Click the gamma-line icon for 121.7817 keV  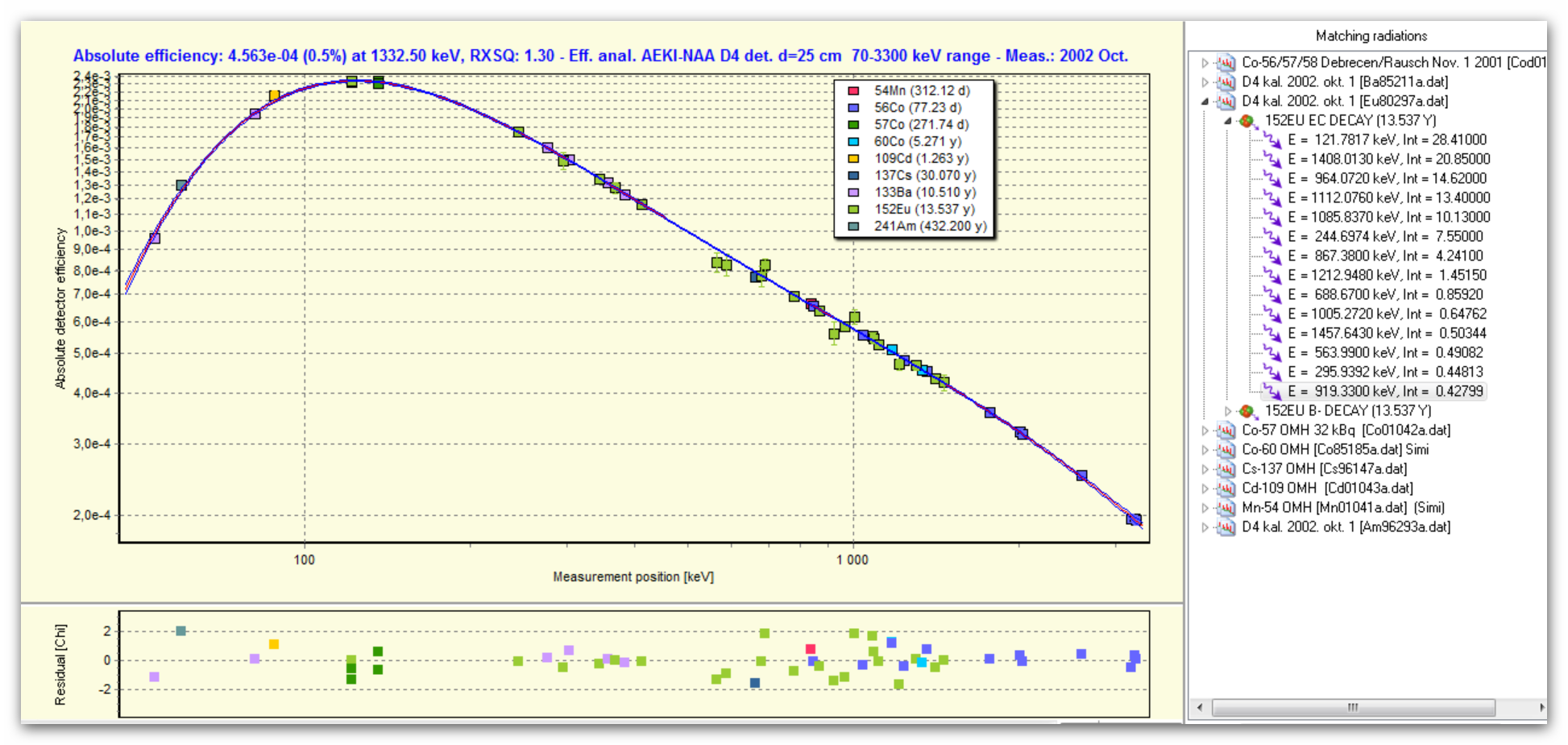[x=1271, y=139]
